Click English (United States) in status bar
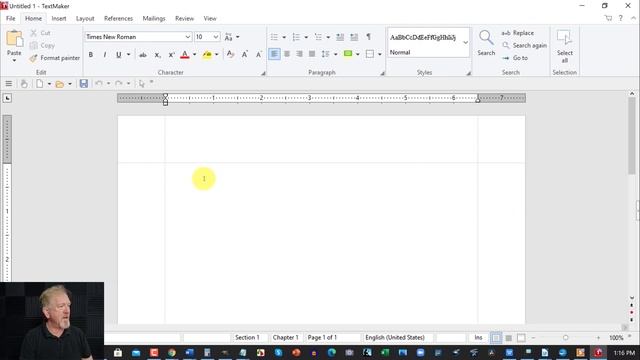The height and width of the screenshot is (360, 640). pyautogui.click(x=395, y=338)
